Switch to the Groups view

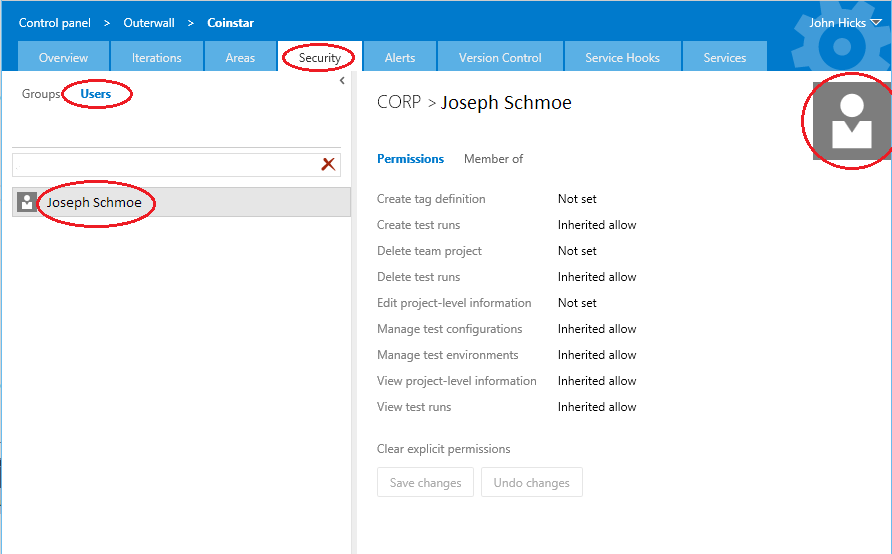pyautogui.click(x=41, y=94)
